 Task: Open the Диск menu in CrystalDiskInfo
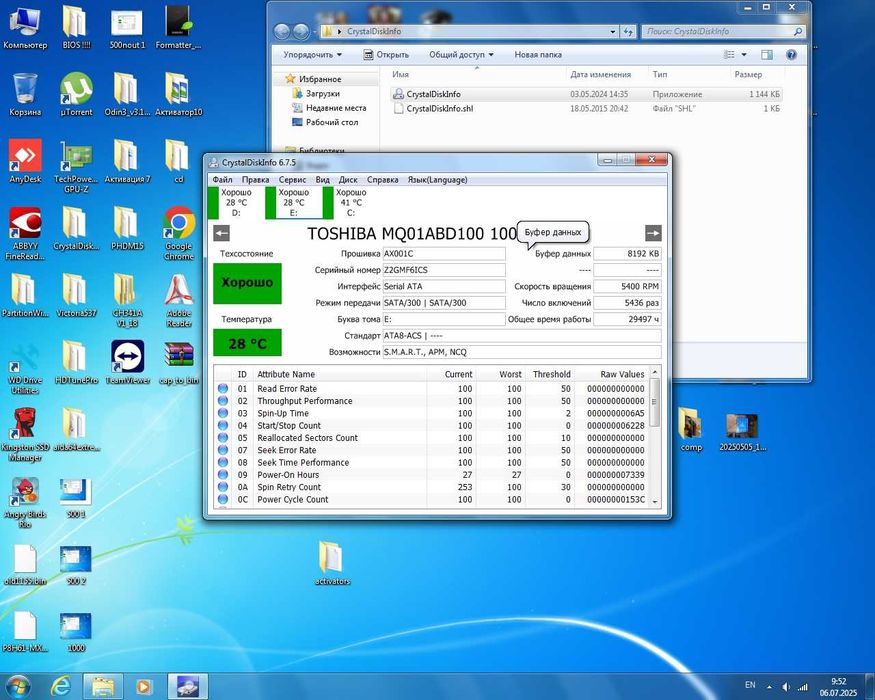348,180
